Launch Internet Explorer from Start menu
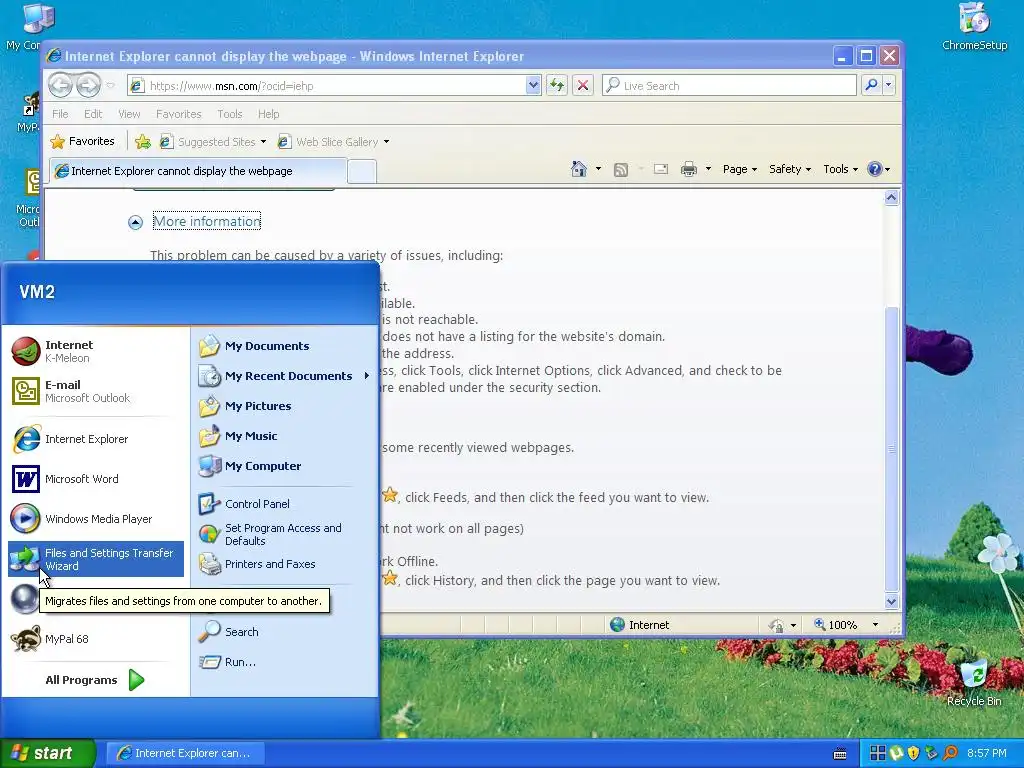 click(95, 439)
